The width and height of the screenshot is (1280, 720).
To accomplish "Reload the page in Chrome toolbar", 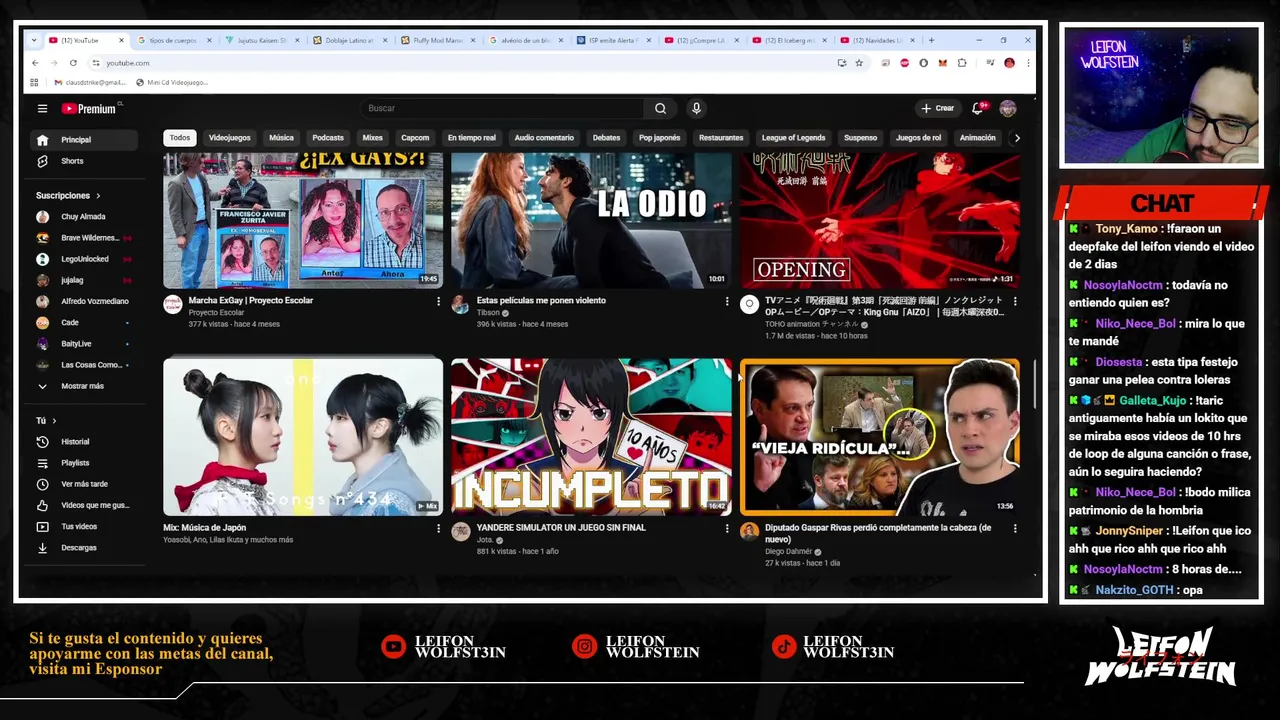I will click(x=73, y=63).
